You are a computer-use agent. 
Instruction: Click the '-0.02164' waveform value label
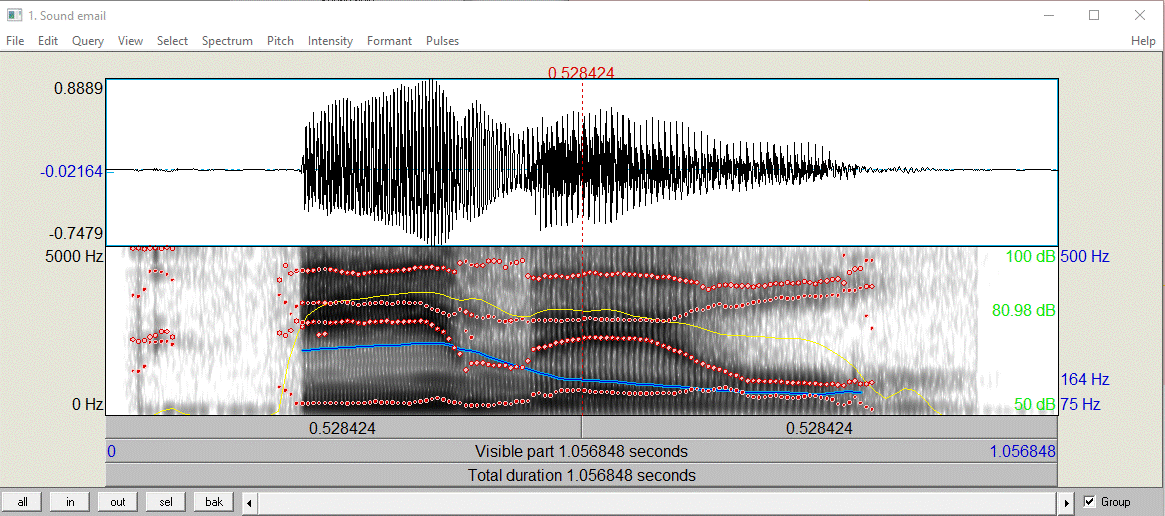[x=71, y=172]
